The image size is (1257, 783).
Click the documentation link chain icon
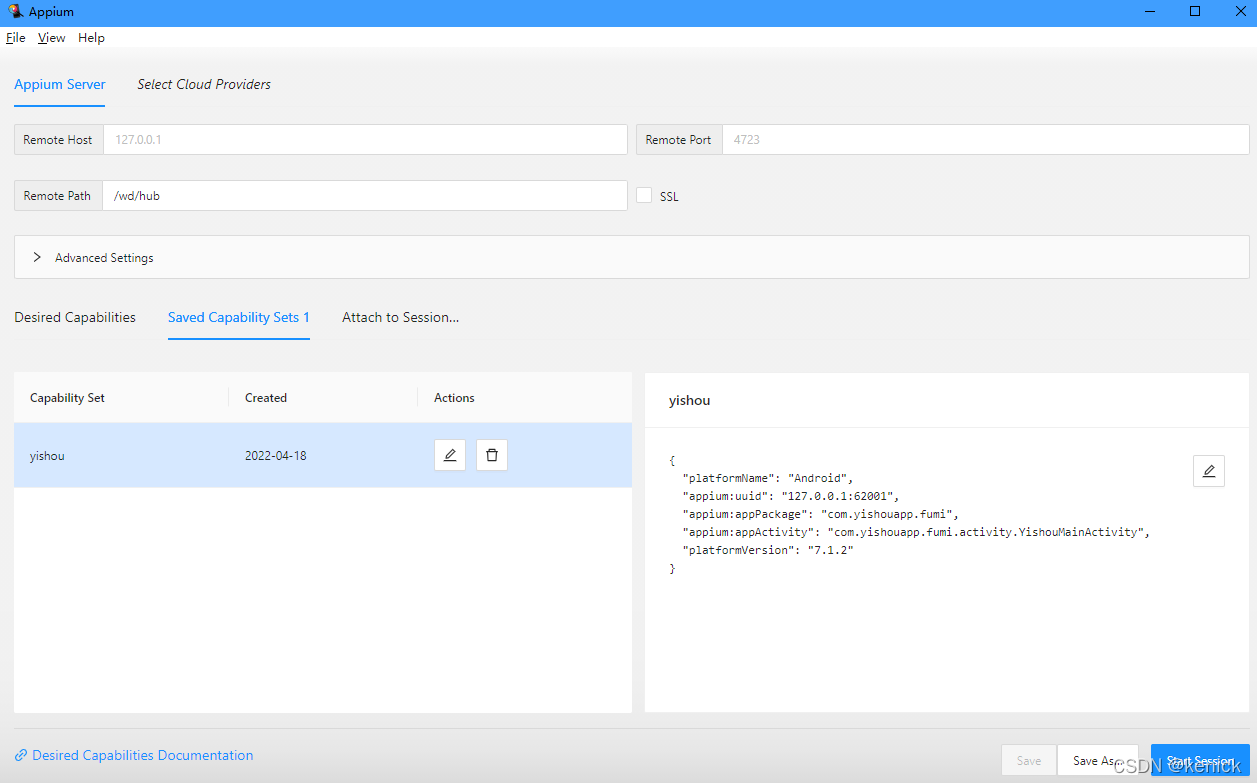[21, 756]
